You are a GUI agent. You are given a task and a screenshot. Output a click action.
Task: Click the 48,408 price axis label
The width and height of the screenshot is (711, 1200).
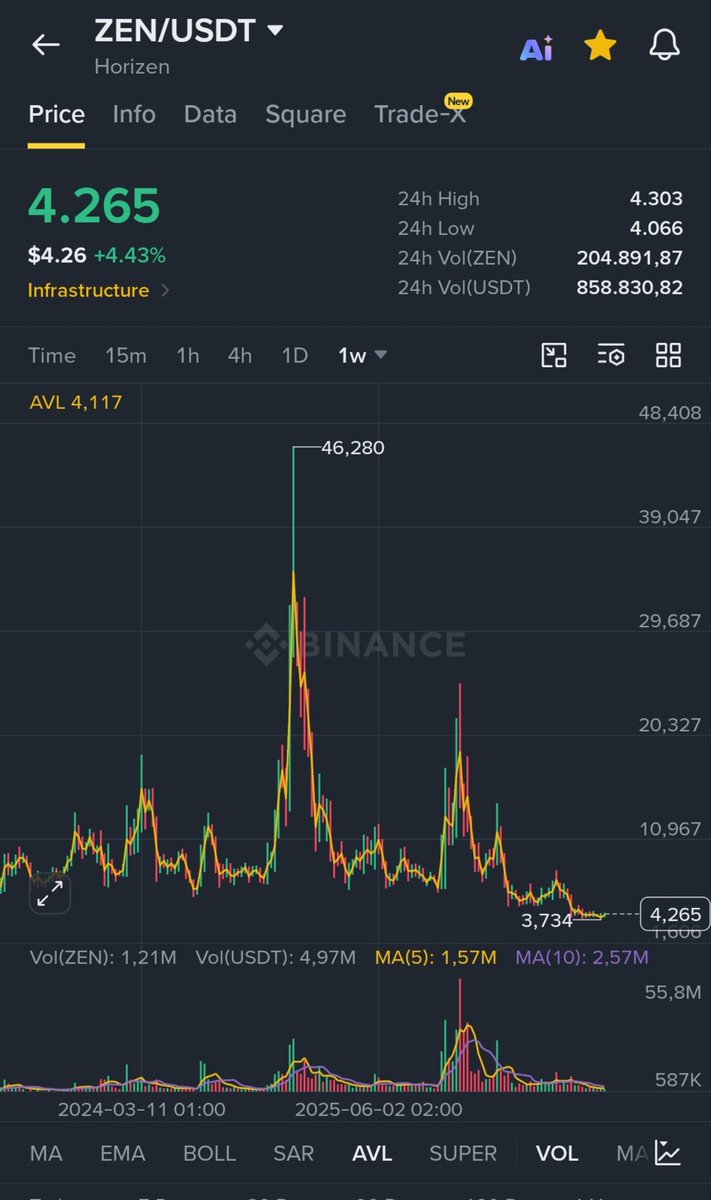670,412
